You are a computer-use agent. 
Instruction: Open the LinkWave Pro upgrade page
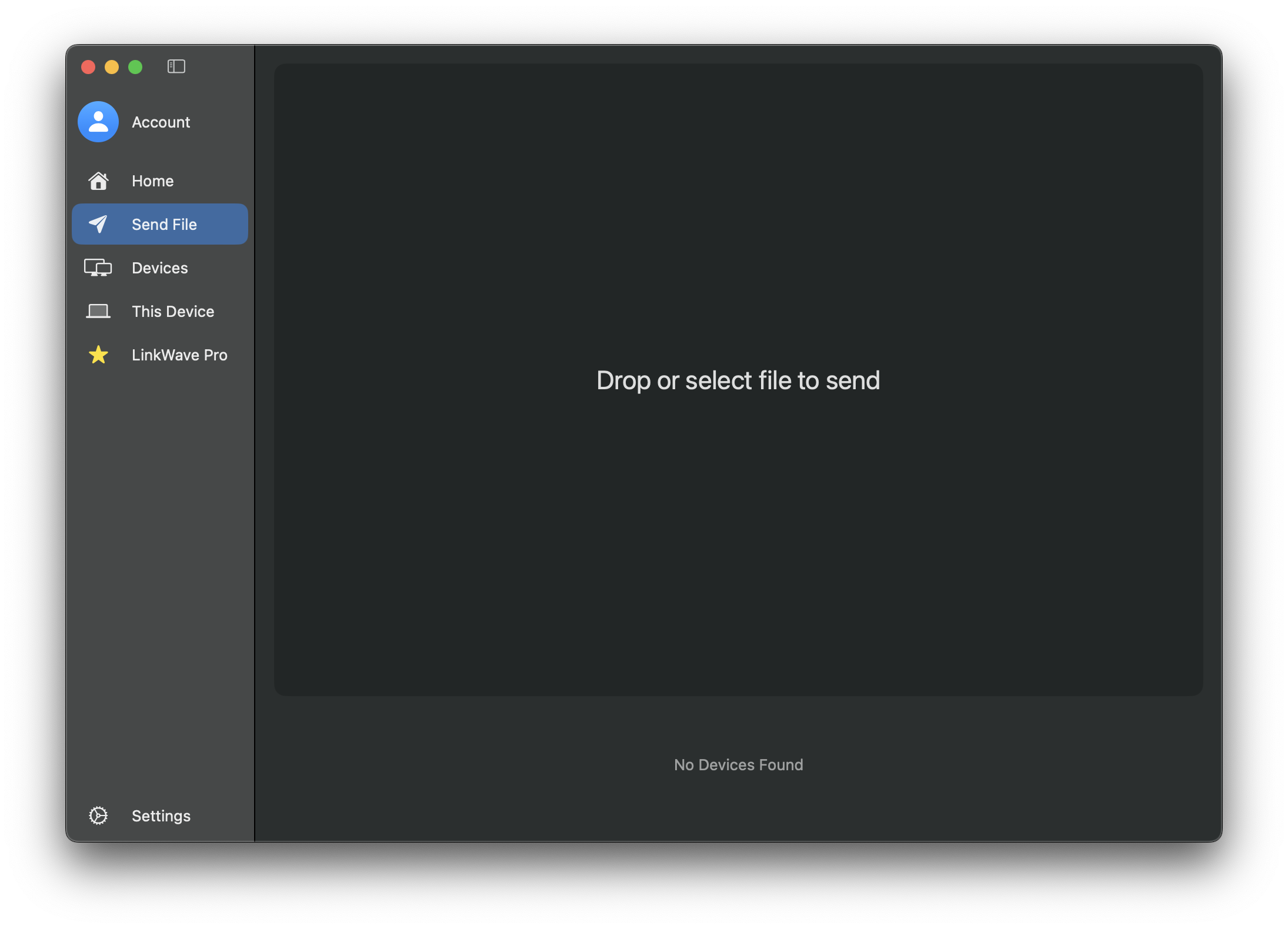[179, 355]
